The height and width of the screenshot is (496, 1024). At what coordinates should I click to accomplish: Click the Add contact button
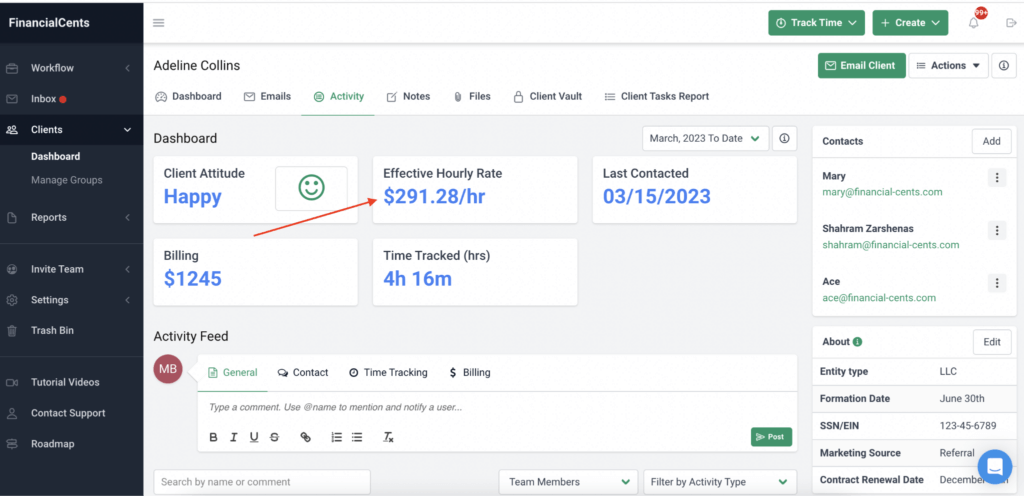pos(991,142)
